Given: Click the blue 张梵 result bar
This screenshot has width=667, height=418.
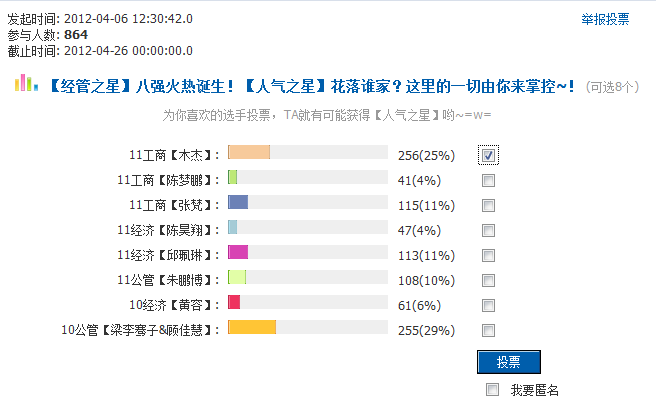Looking at the screenshot, I should (238, 202).
